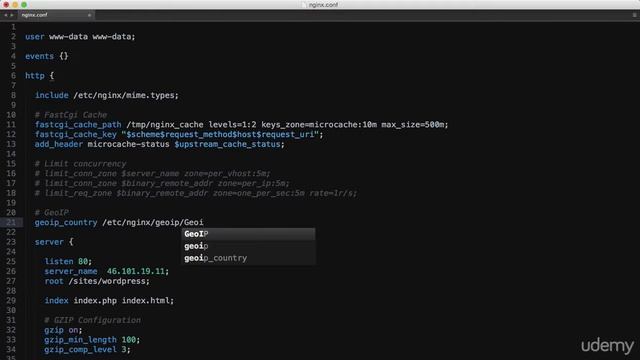The image size is (640, 360).
Task: Select the nginx.conf tab
Action: (x=56, y=15)
